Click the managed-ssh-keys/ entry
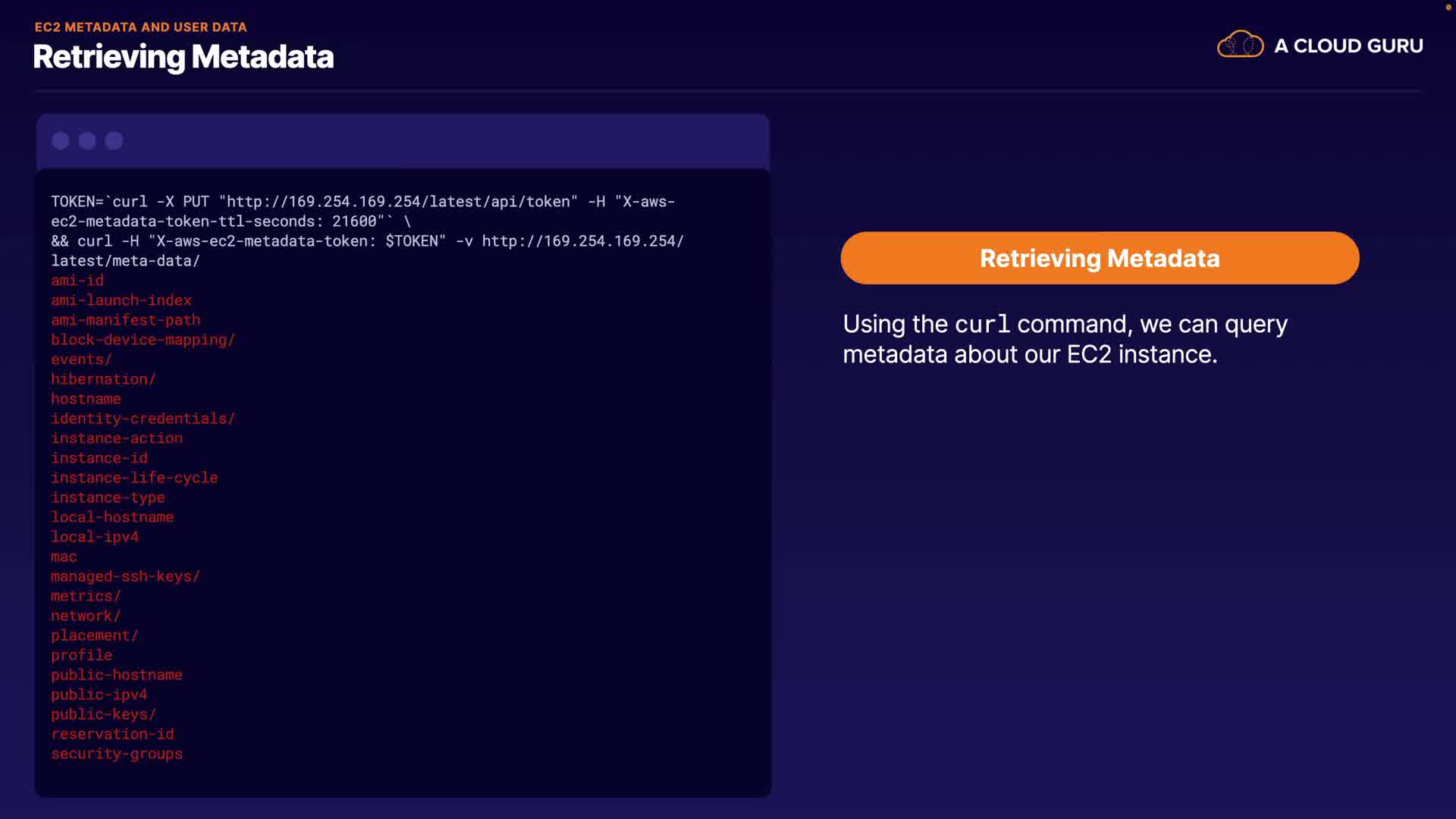Screen dimensions: 1456x819 point(125,576)
